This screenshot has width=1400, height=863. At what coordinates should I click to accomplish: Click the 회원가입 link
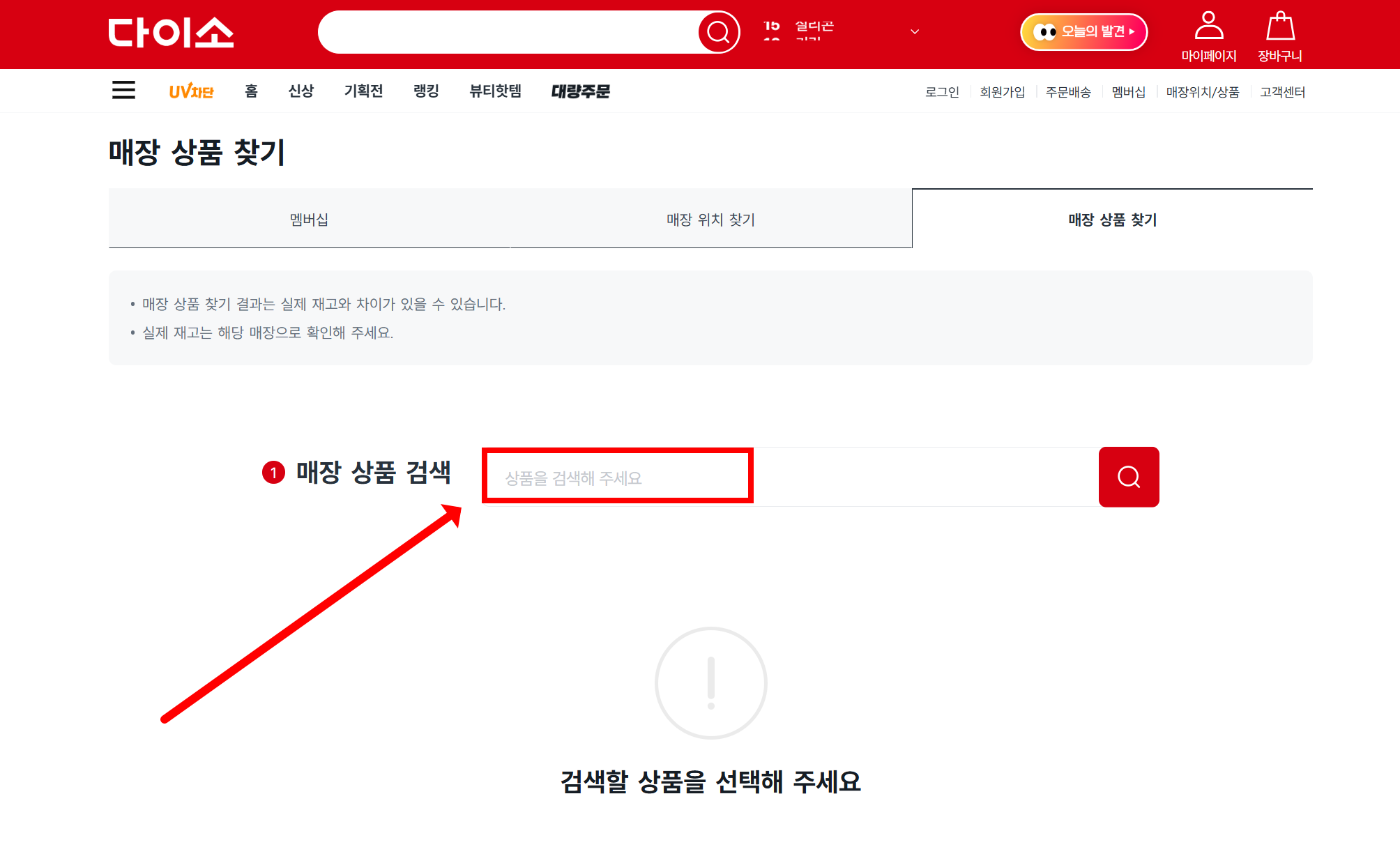click(1002, 91)
